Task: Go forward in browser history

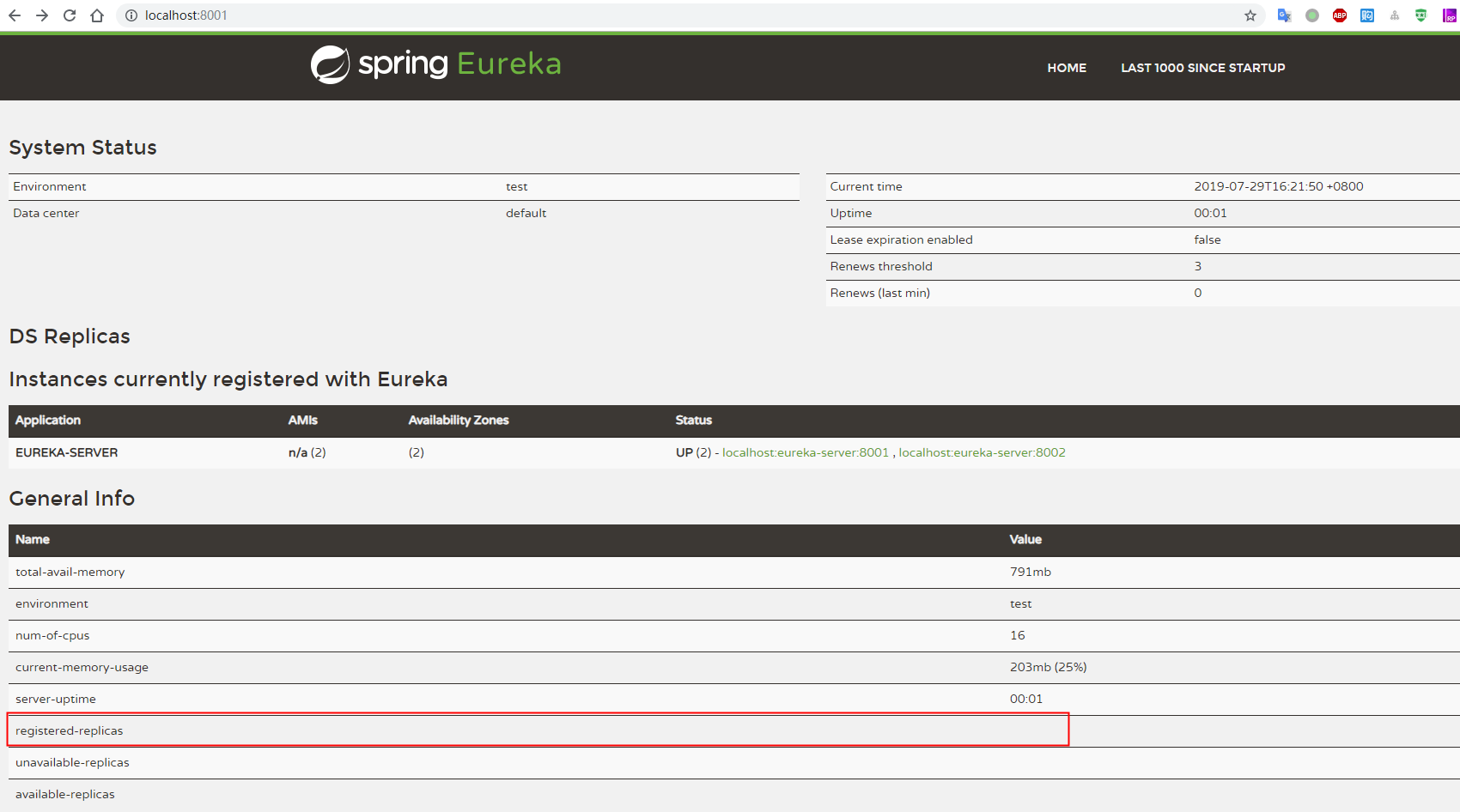Action: point(42,15)
